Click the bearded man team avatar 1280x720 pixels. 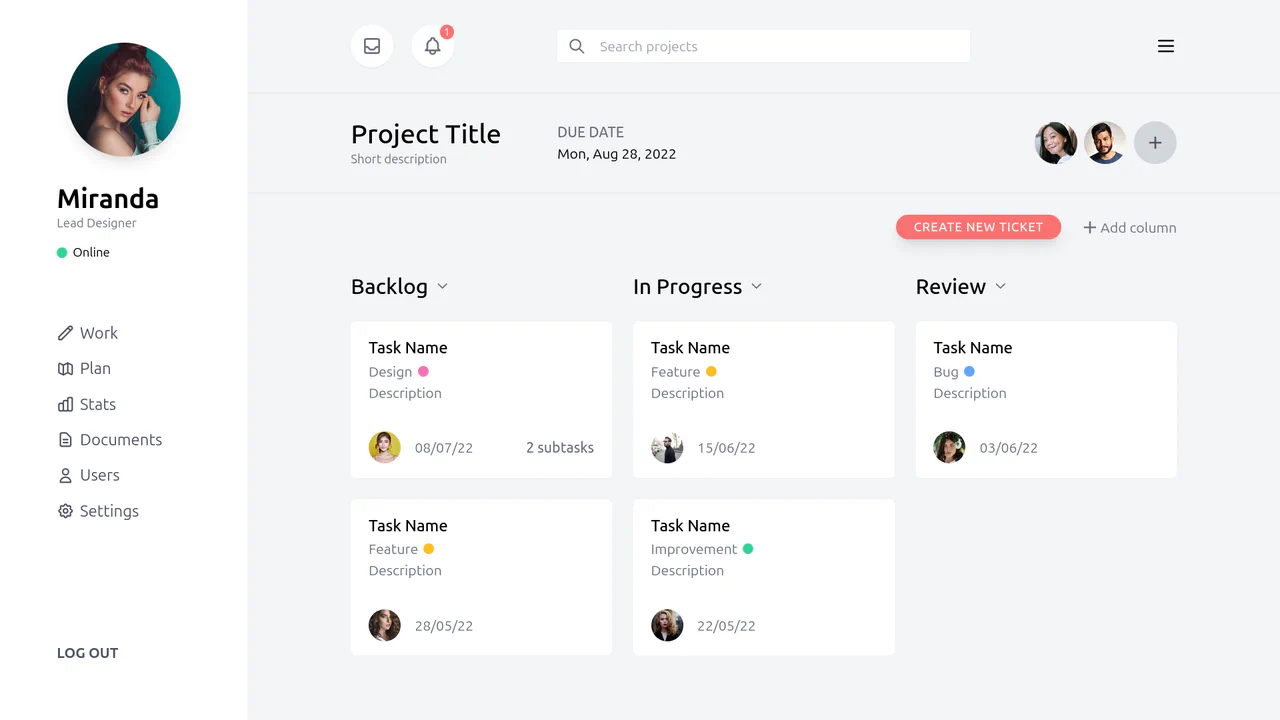[x=1105, y=143]
